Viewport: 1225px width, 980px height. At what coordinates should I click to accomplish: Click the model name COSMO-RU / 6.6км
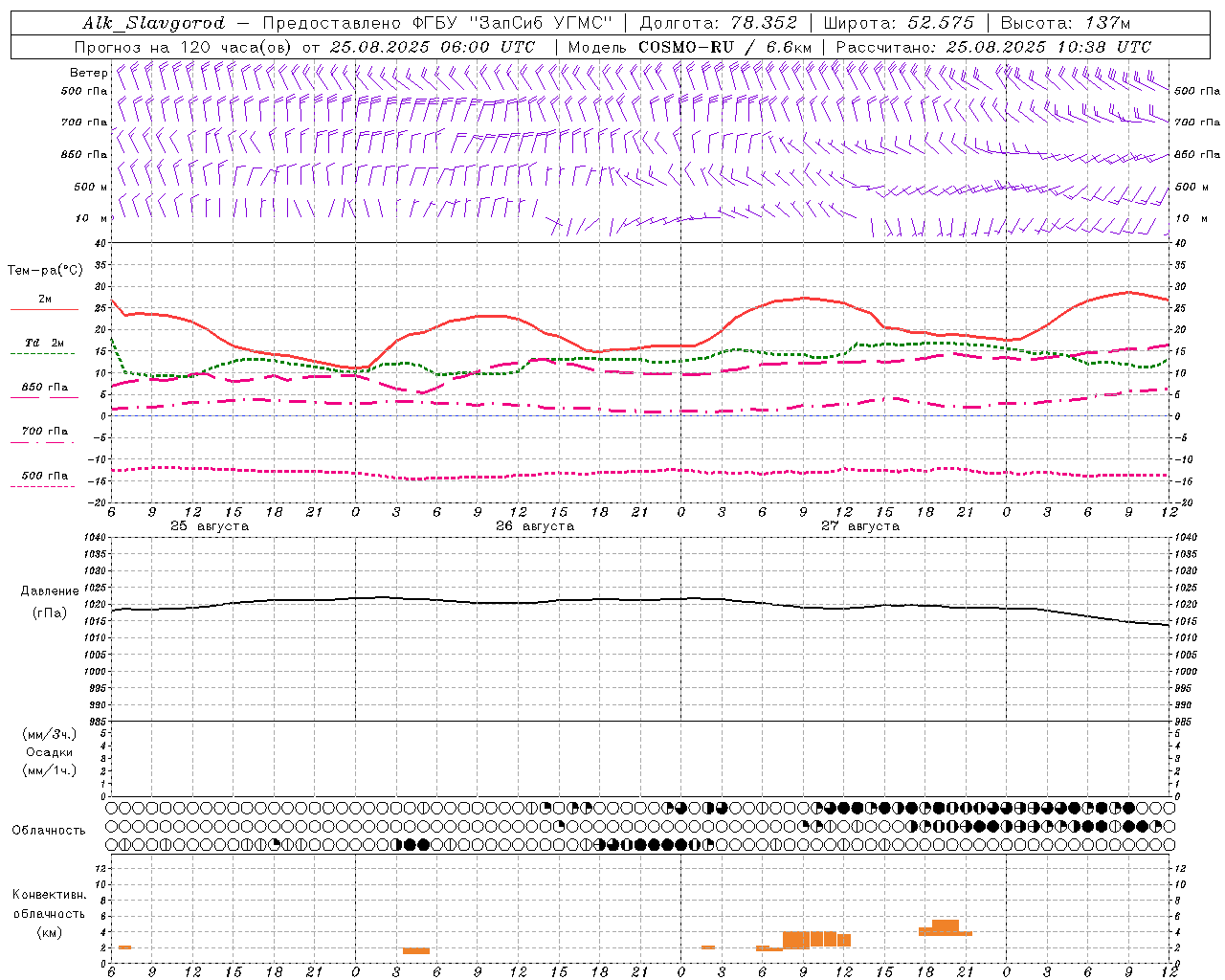pyautogui.click(x=726, y=47)
